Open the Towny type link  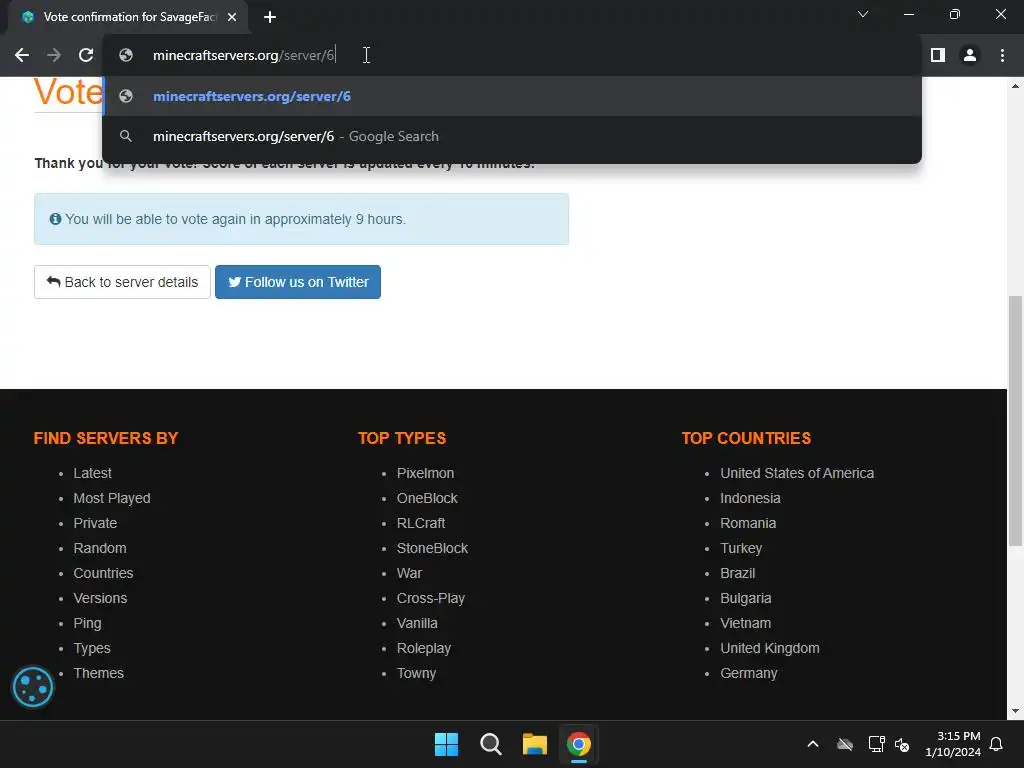click(x=416, y=673)
